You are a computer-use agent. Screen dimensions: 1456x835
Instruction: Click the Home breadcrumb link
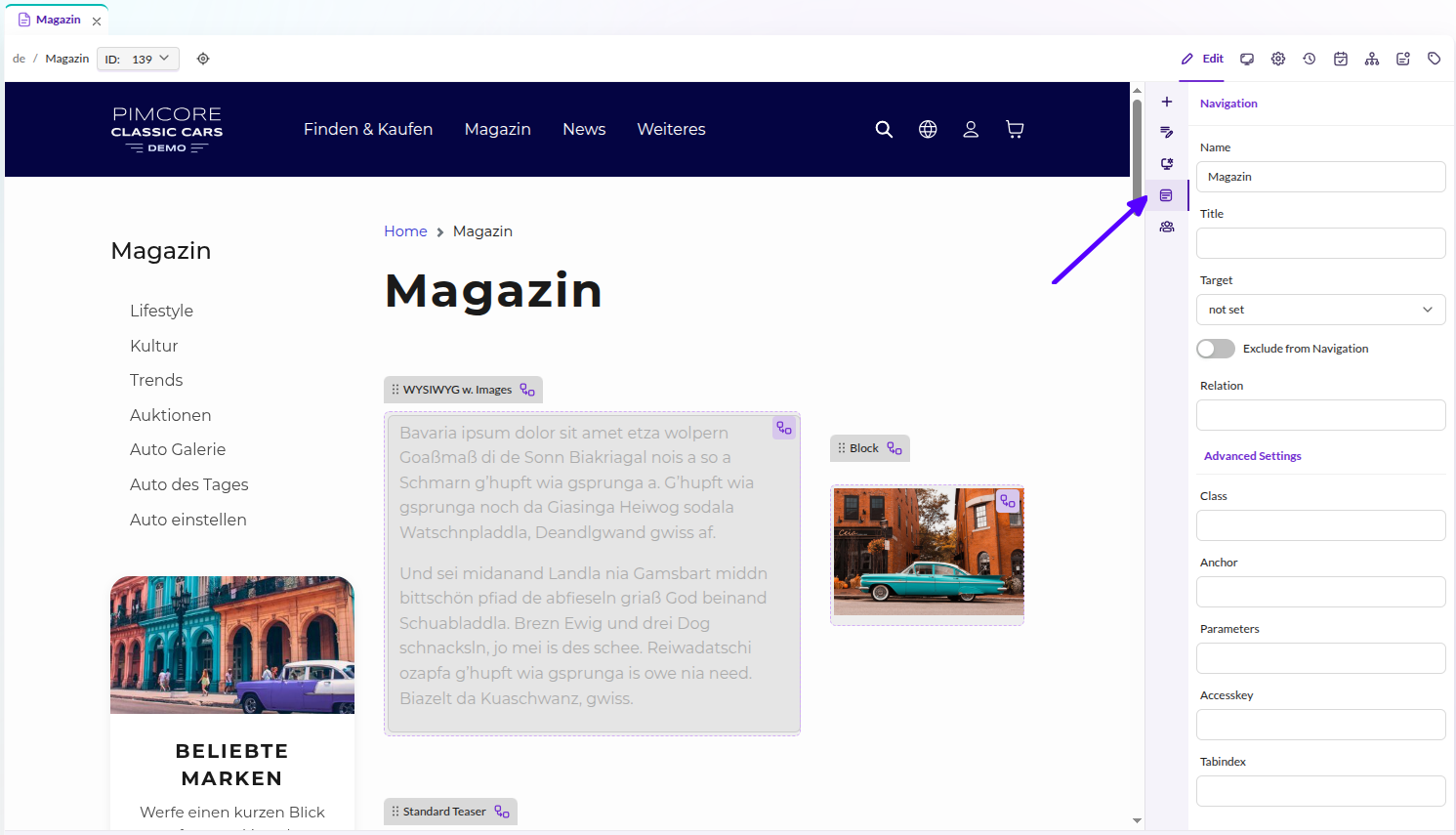[x=405, y=231]
